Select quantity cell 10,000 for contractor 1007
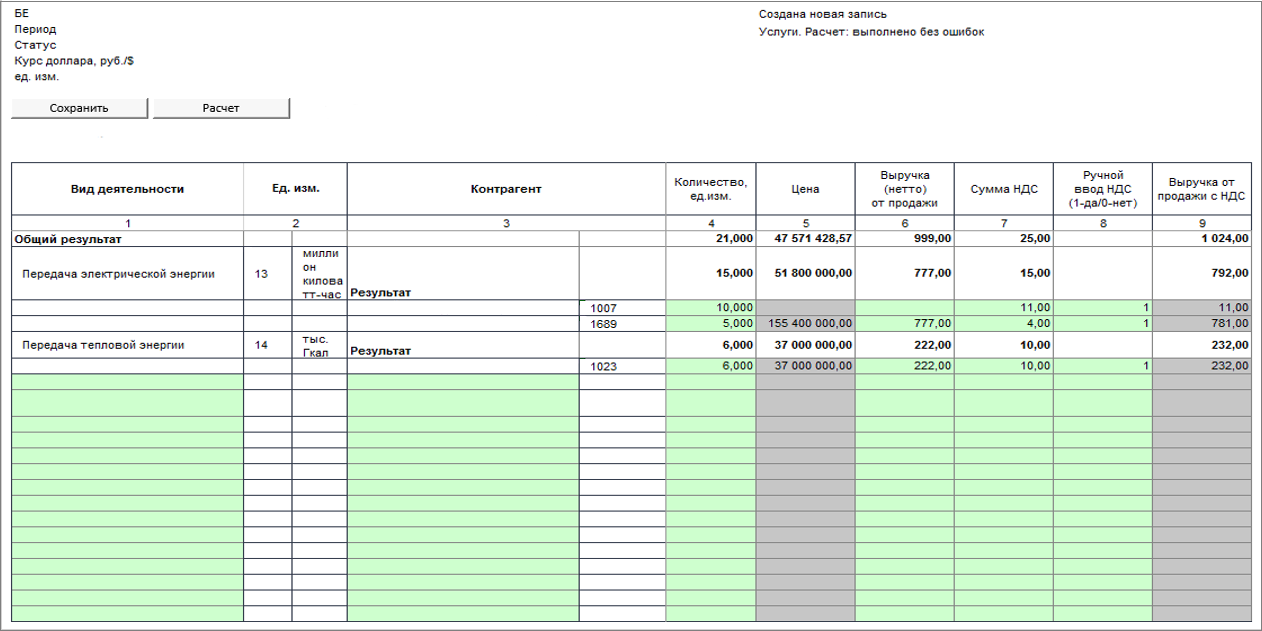The width and height of the screenshot is (1262, 631). click(x=711, y=308)
